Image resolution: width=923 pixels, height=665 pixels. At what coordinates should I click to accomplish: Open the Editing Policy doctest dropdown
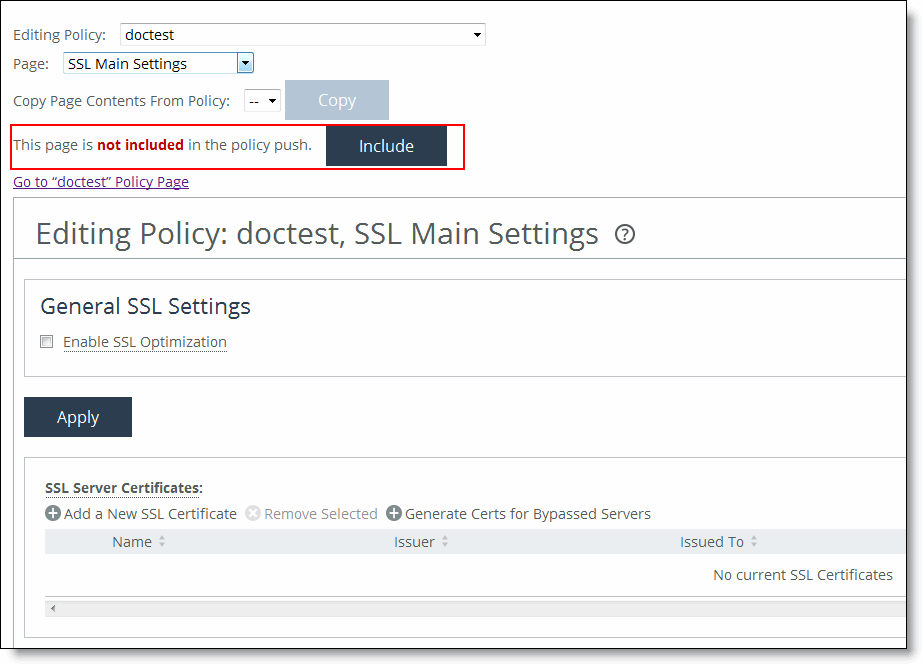(x=303, y=35)
